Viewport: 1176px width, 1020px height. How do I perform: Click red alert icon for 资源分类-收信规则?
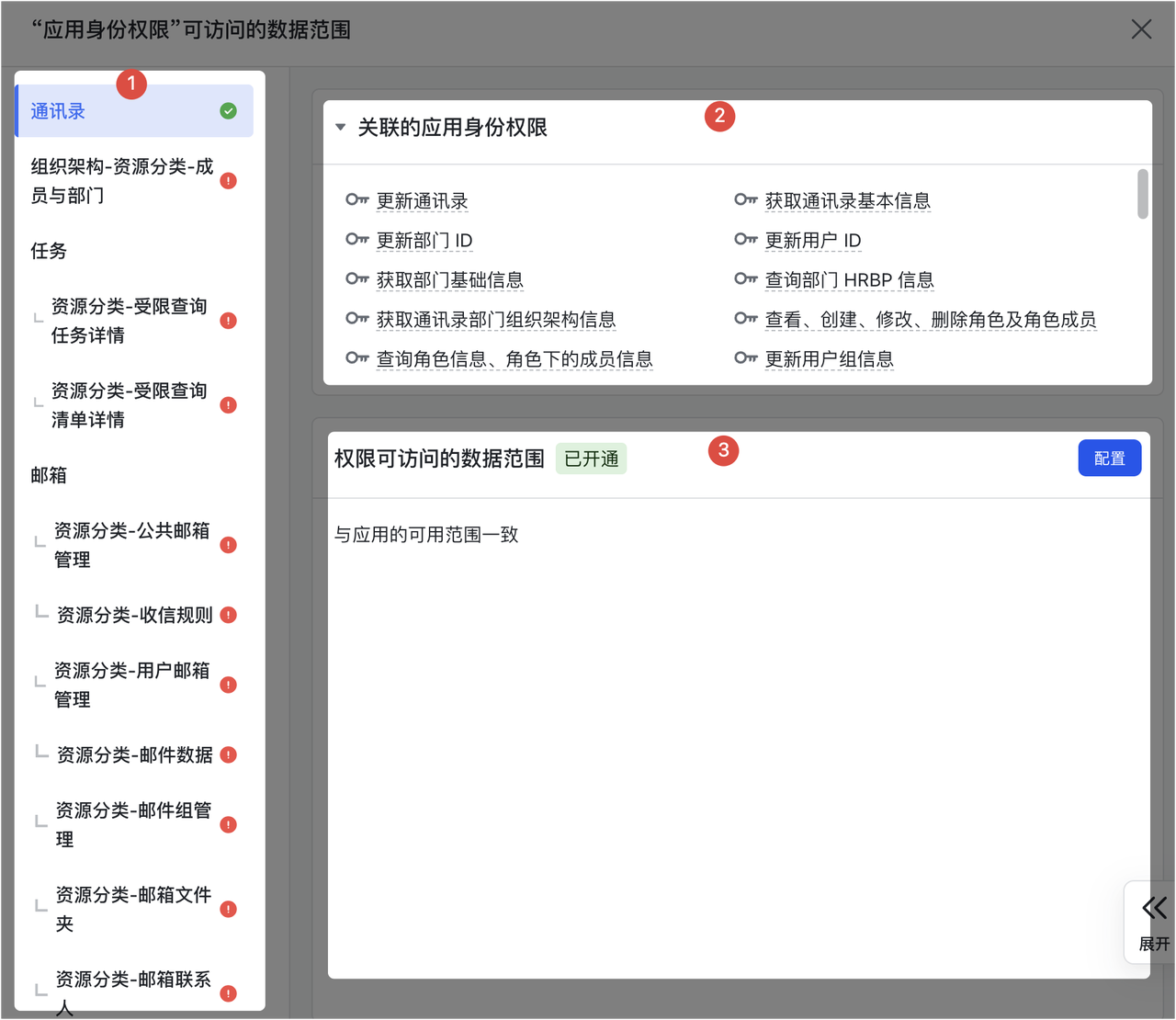coord(229,615)
